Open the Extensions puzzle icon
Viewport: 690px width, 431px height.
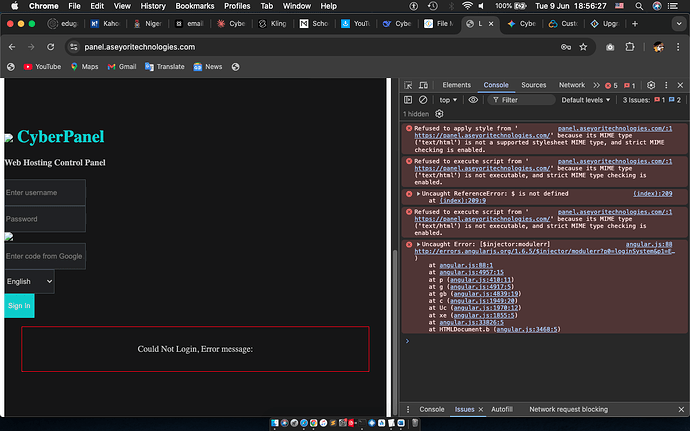(630, 47)
